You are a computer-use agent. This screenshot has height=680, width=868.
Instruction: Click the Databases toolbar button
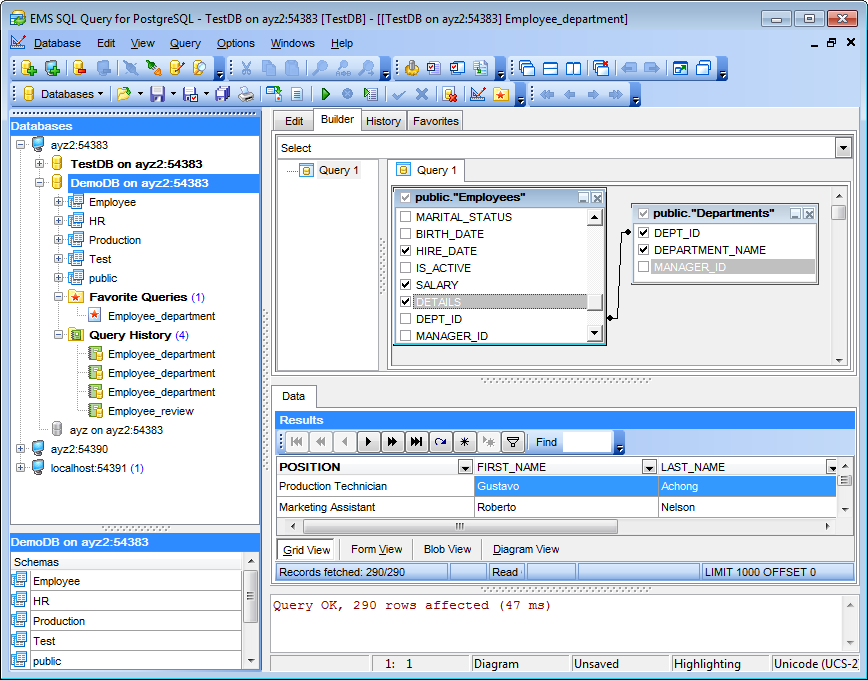coord(62,94)
